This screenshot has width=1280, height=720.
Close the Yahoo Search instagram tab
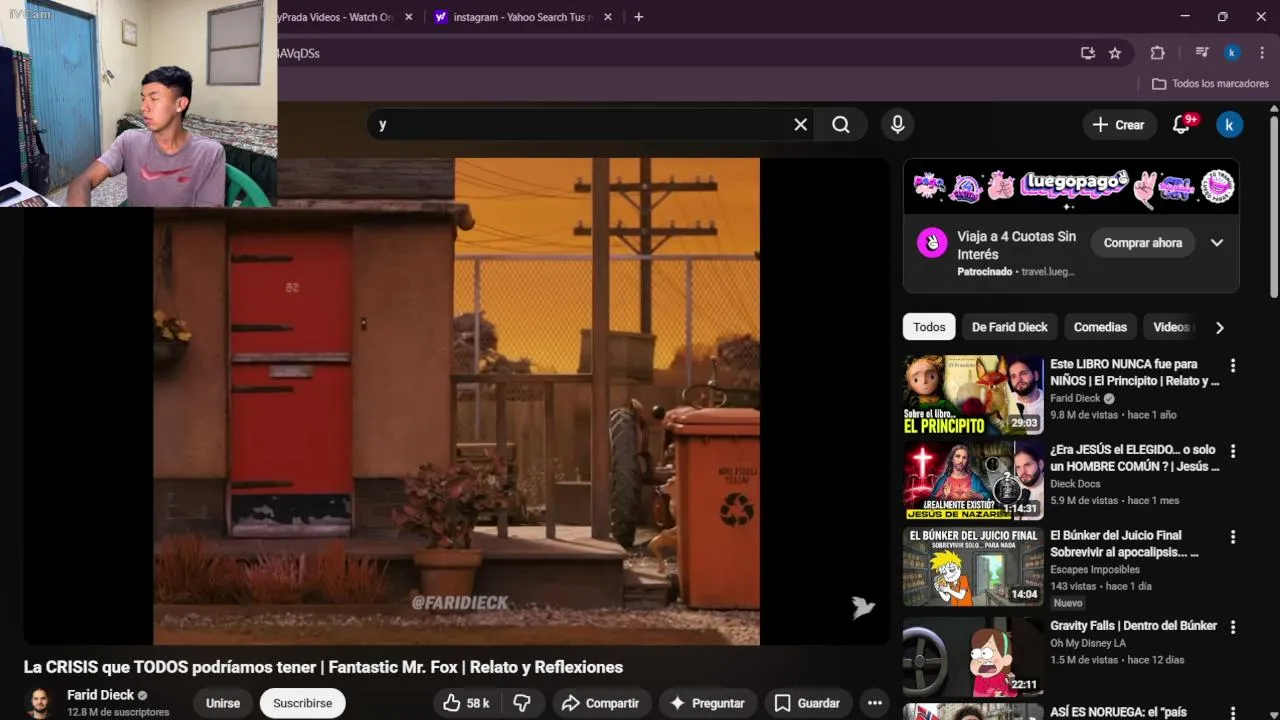(607, 17)
